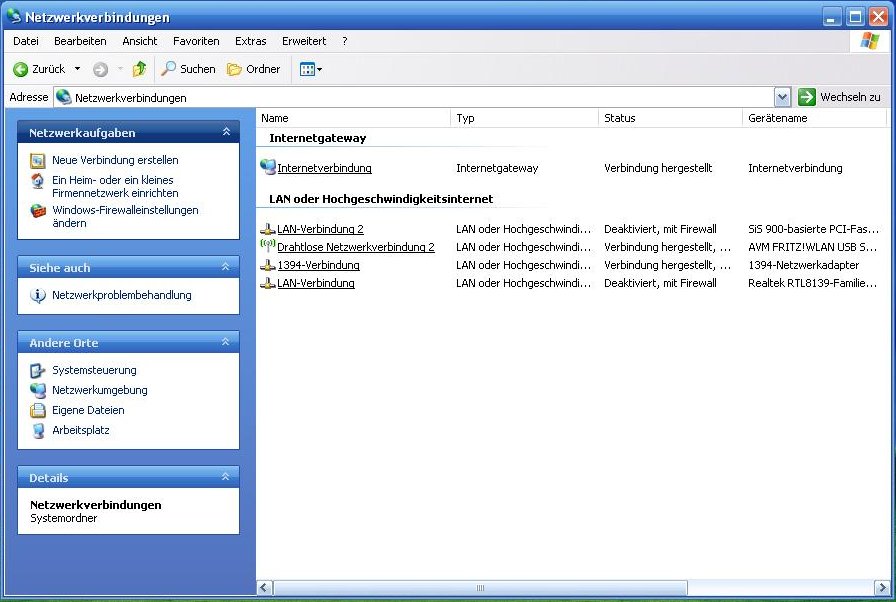
Task: Sort by the Status column header
Action: pos(671,118)
